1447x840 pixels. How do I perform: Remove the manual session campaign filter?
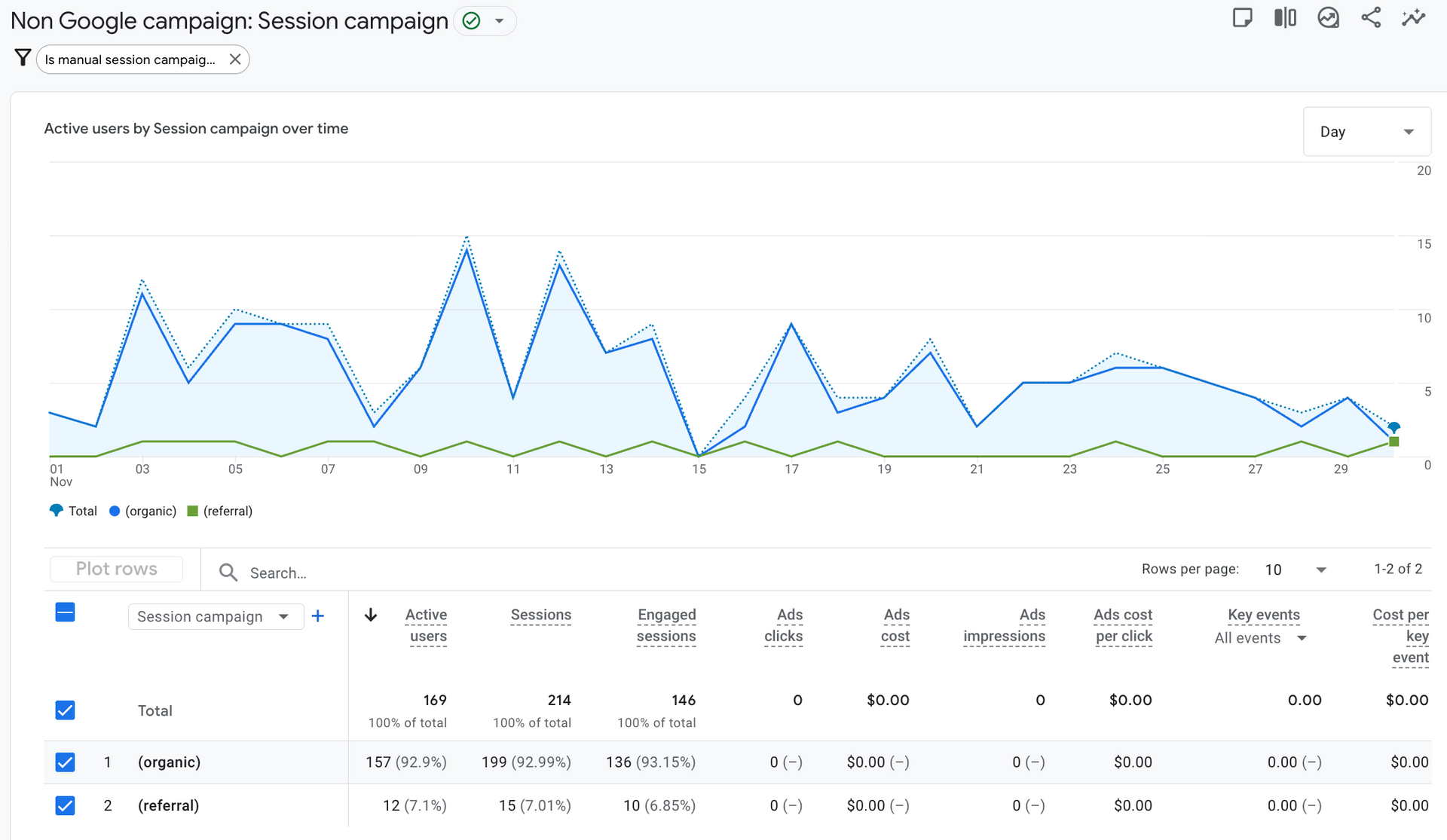click(235, 59)
